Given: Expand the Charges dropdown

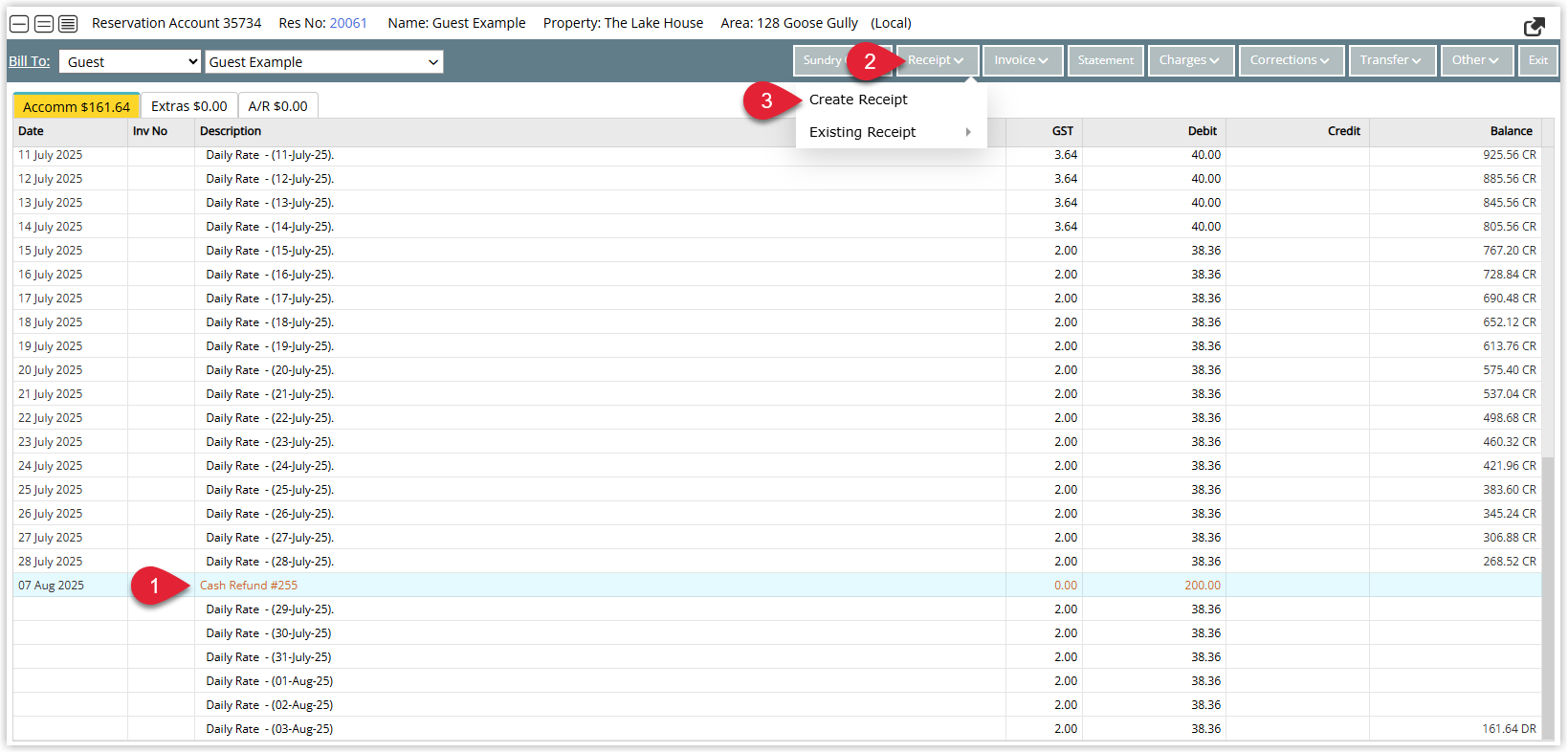Looking at the screenshot, I should (1191, 60).
